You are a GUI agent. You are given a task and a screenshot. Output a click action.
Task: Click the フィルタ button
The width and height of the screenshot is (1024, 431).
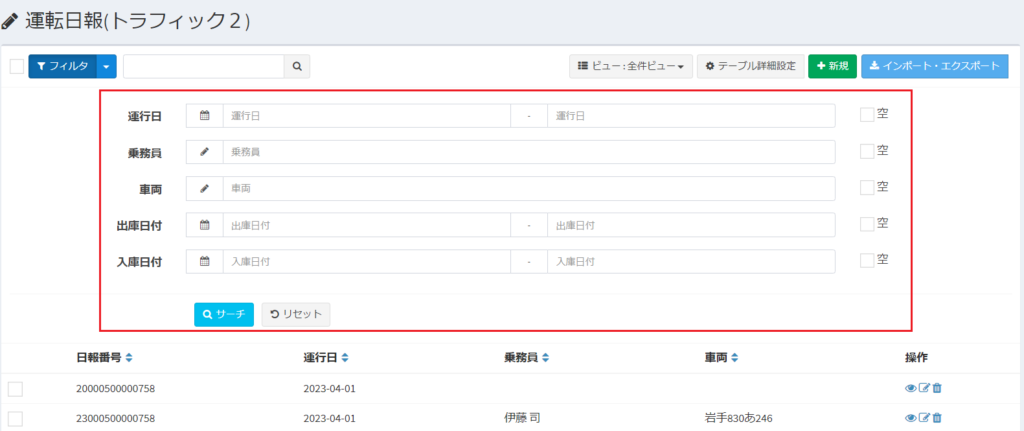(x=63, y=67)
